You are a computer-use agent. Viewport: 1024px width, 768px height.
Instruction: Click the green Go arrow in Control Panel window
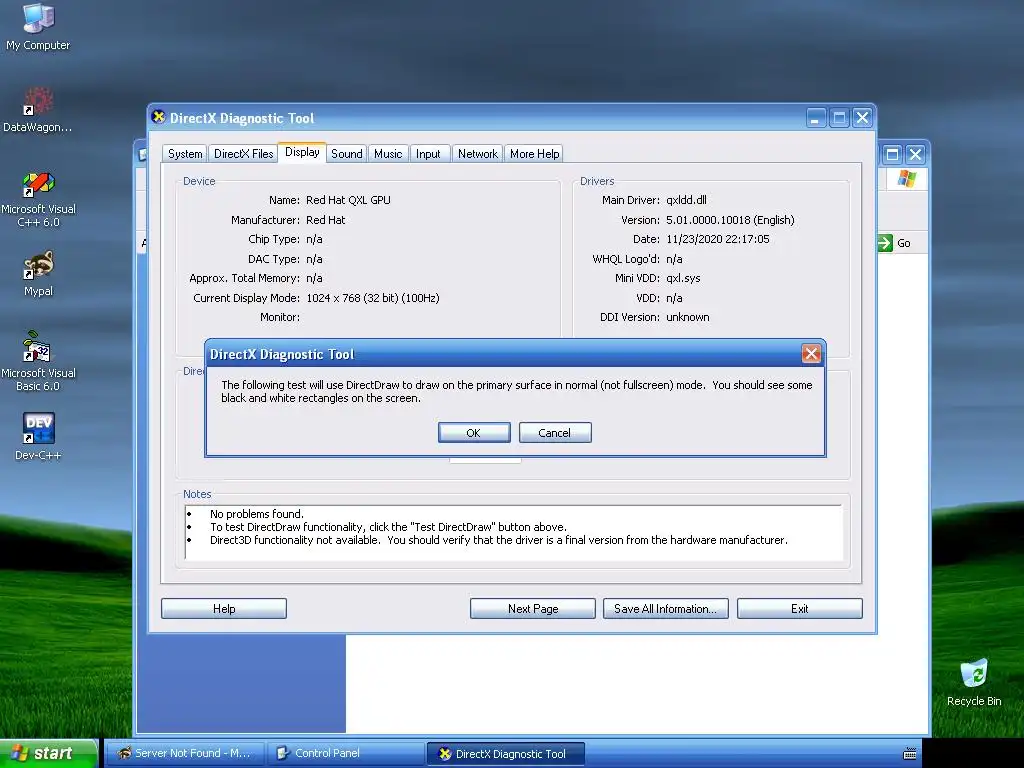(885, 243)
